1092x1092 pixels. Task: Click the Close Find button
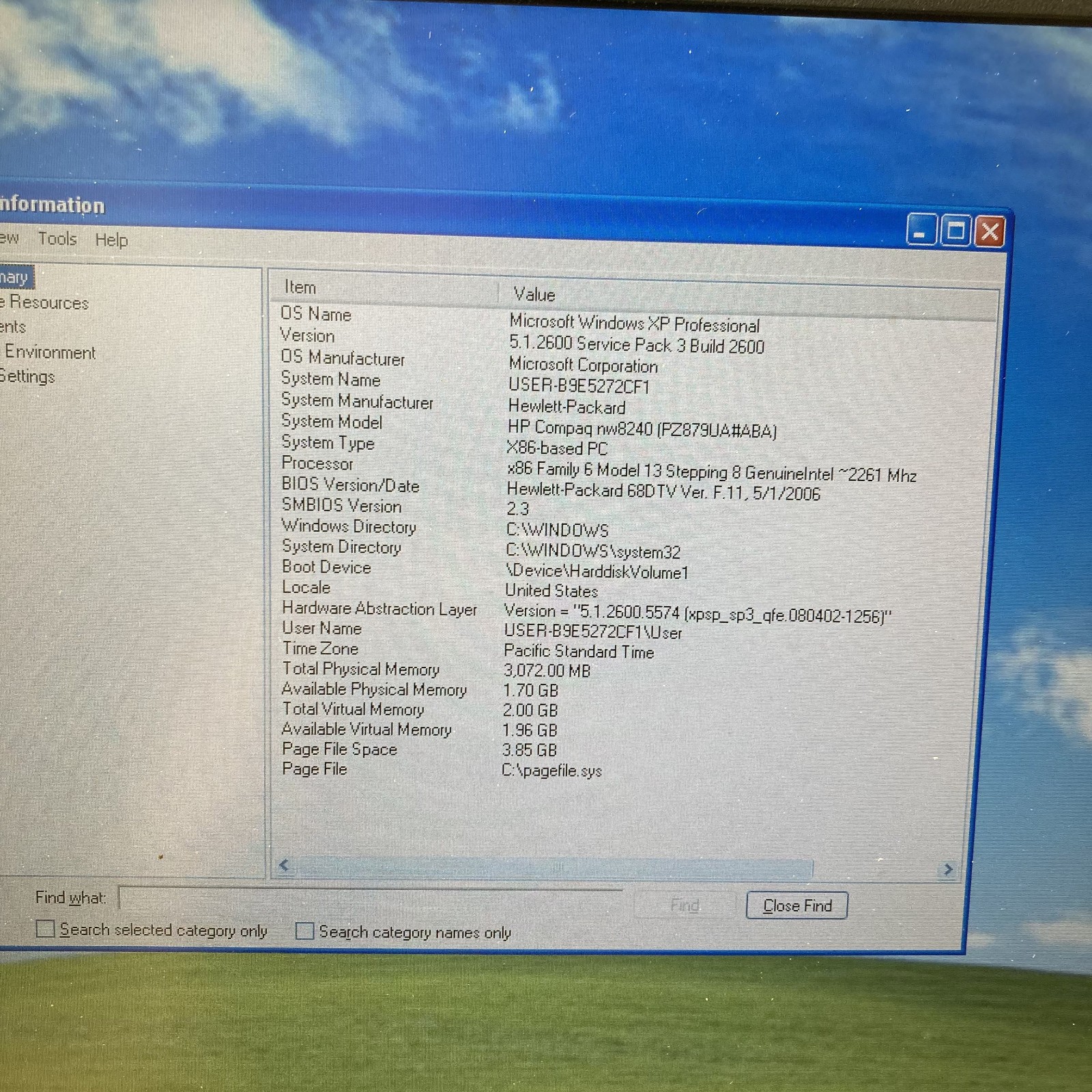point(797,906)
